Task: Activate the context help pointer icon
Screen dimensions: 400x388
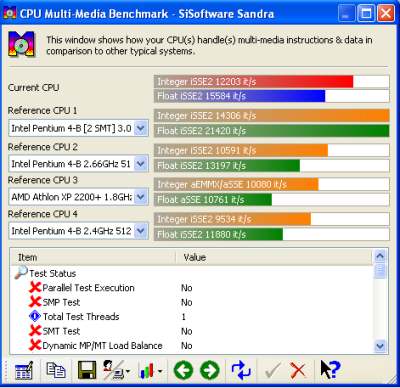Action: 330,369
